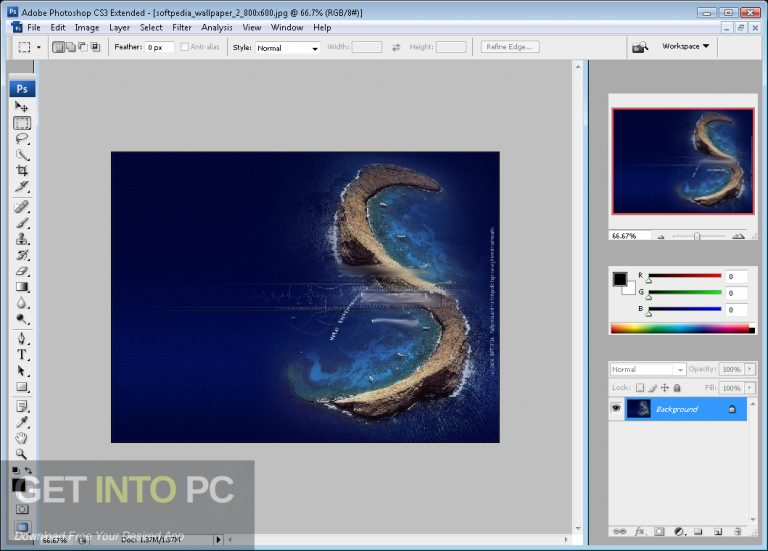Choose Add to selection mode
The width and height of the screenshot is (768, 551).
point(71,47)
